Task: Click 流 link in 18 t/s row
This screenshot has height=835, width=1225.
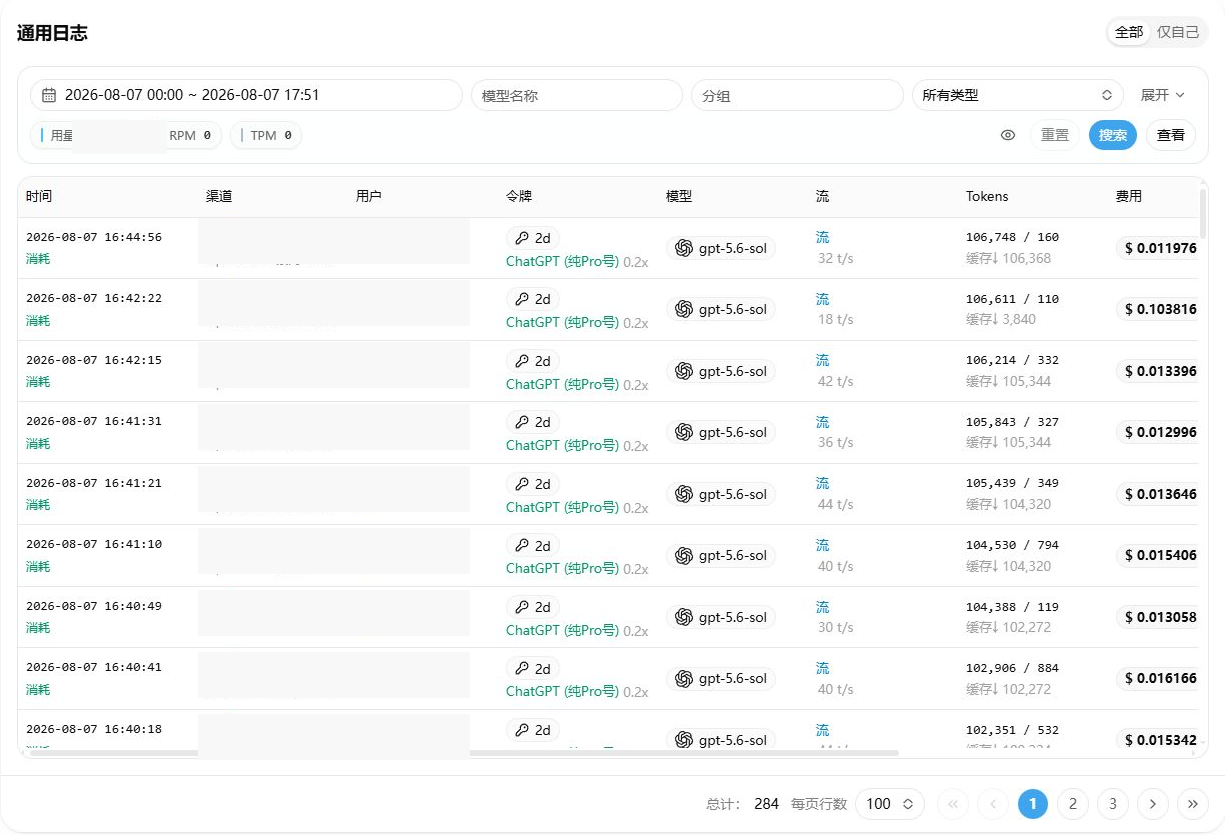Action: tap(822, 299)
